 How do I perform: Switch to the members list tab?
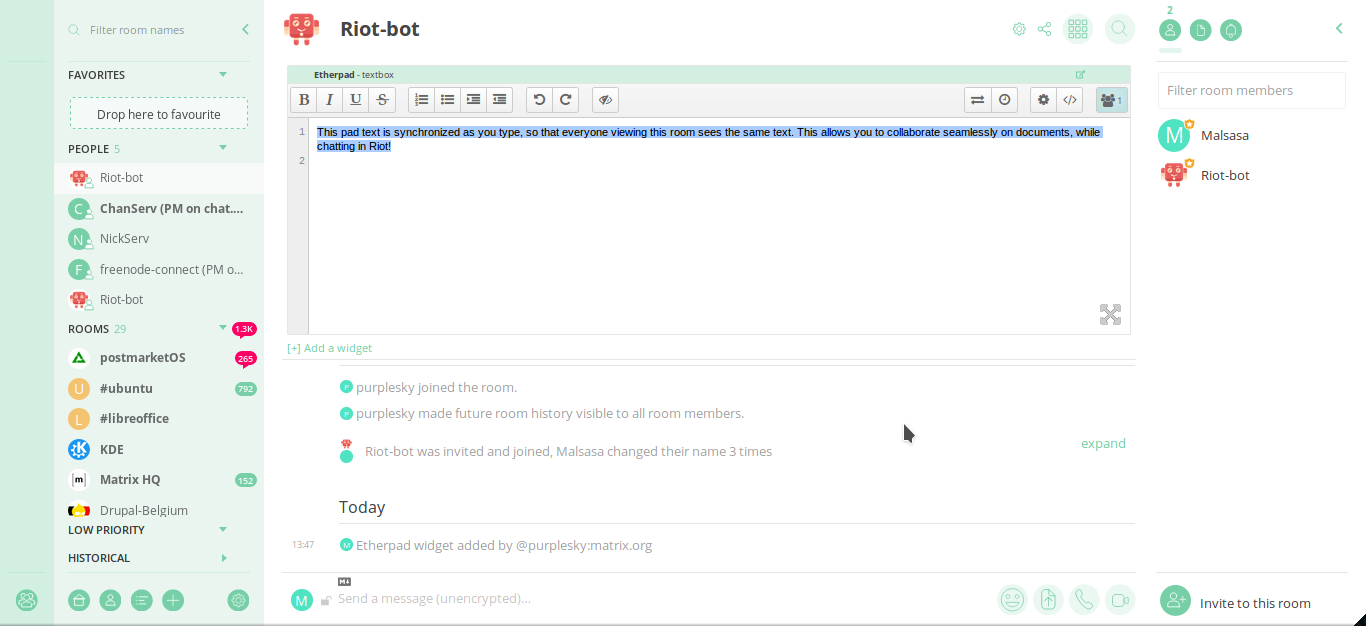[x=1170, y=30]
